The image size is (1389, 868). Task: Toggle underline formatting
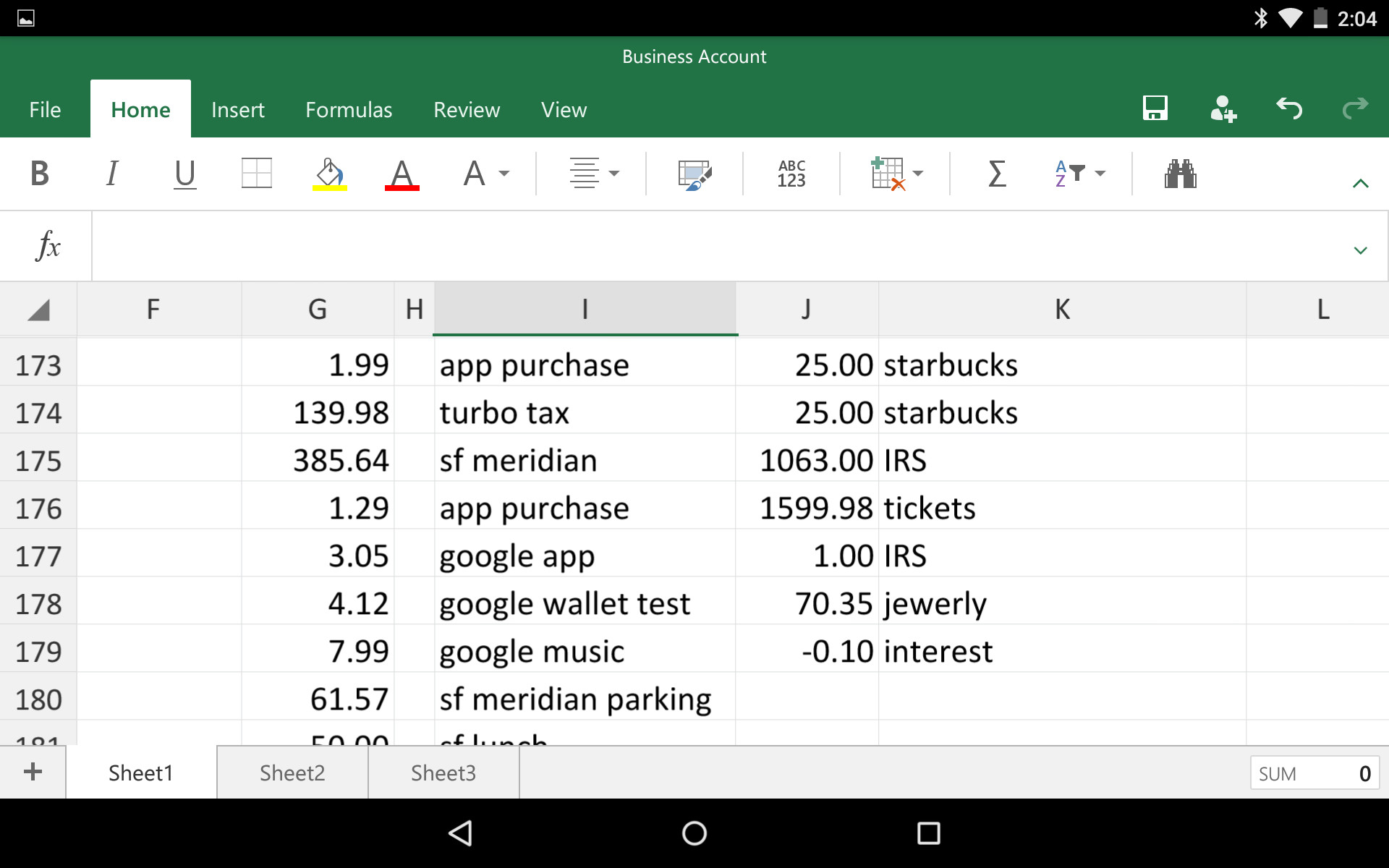tap(184, 174)
